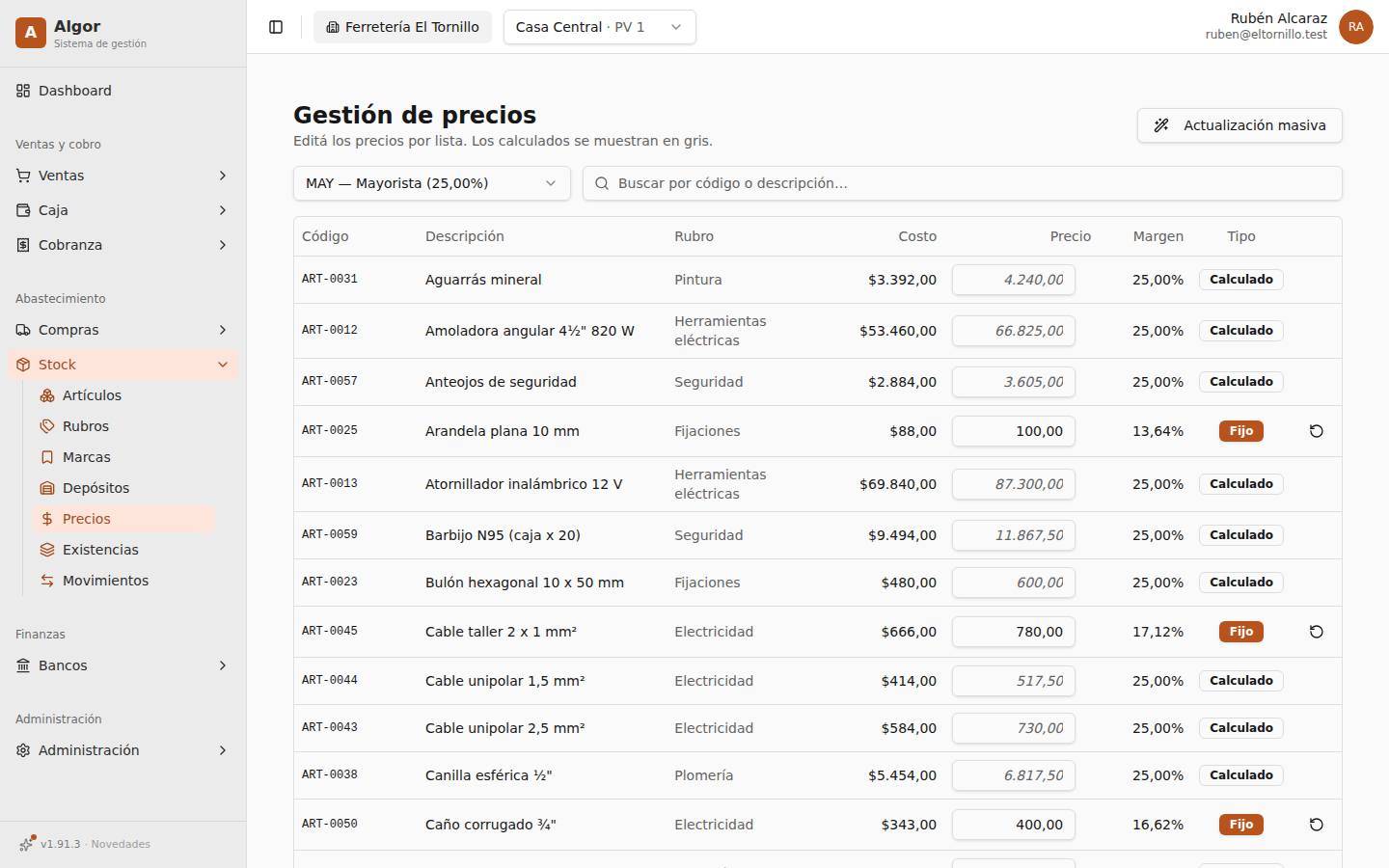Click the Compras truck icon
Viewport: 1389px width, 868px height.
(23, 330)
